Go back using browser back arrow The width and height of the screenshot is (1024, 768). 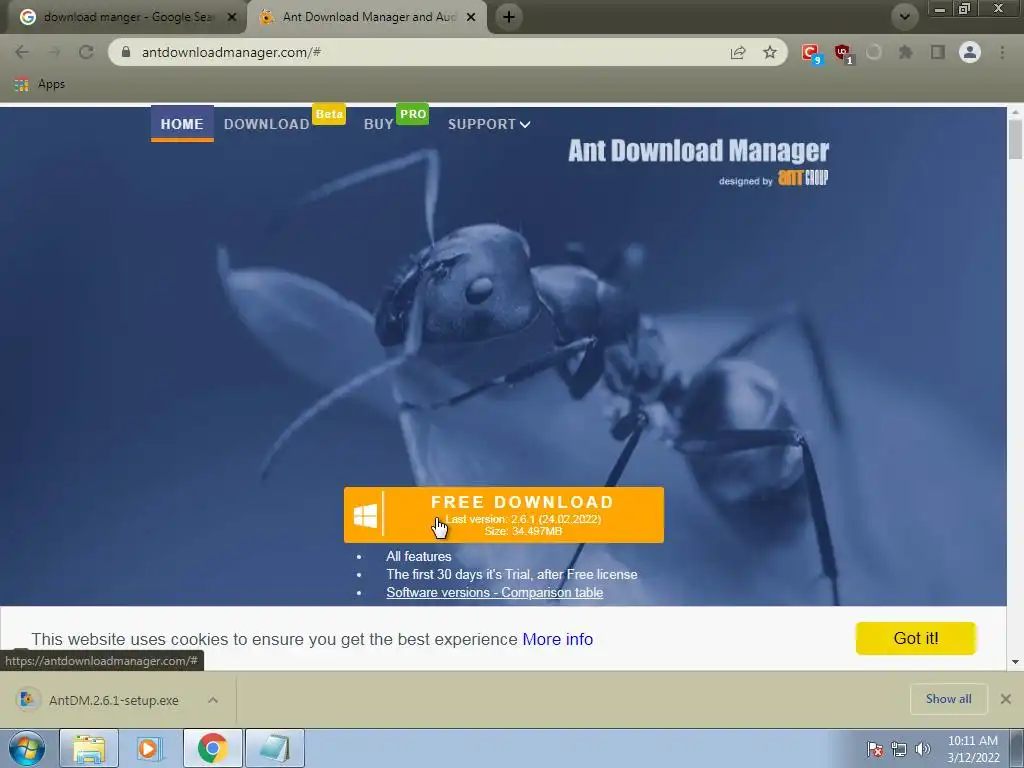coord(22,52)
